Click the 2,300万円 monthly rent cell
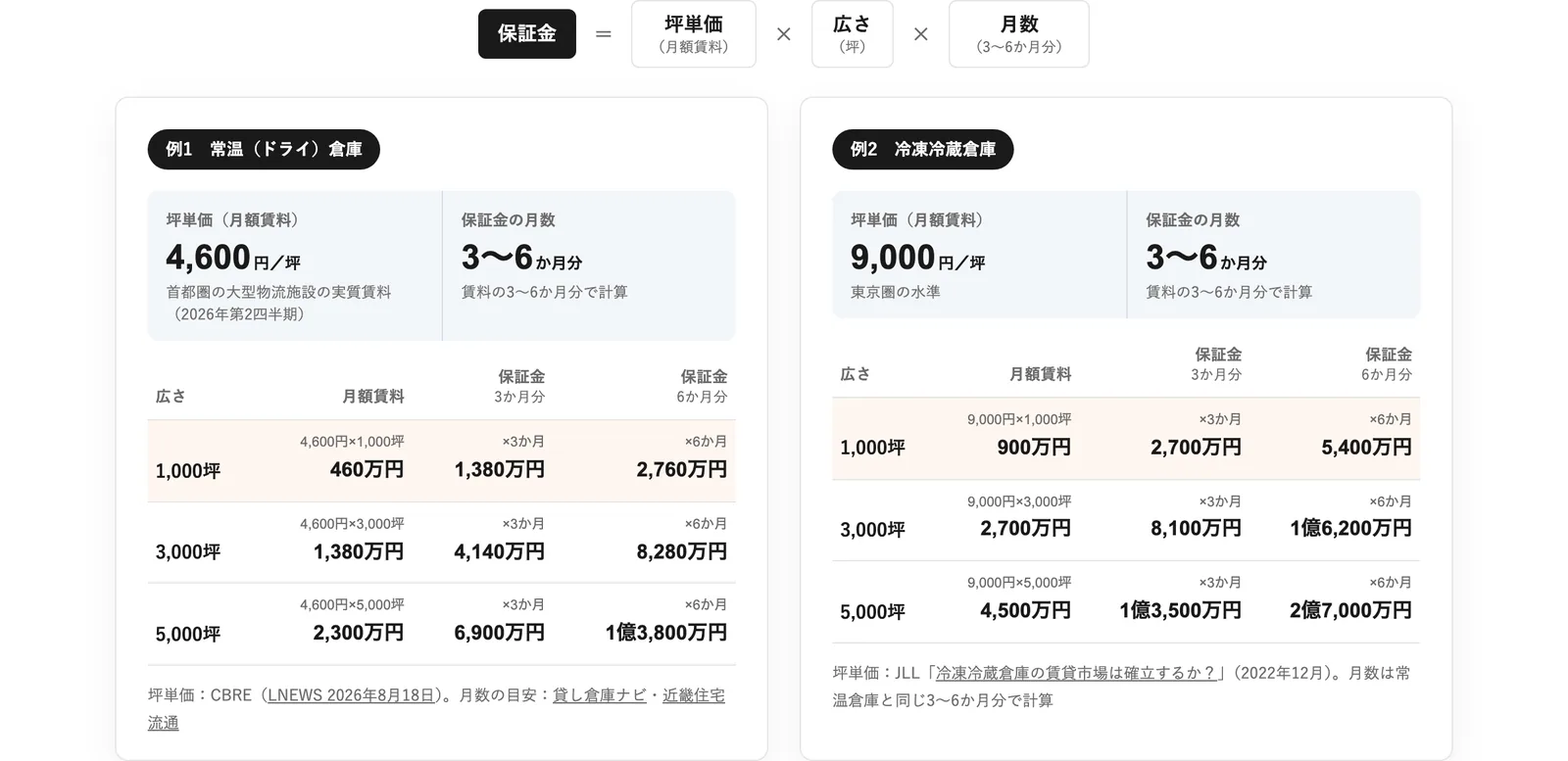Screen dimensions: 1568x761 click(359, 633)
